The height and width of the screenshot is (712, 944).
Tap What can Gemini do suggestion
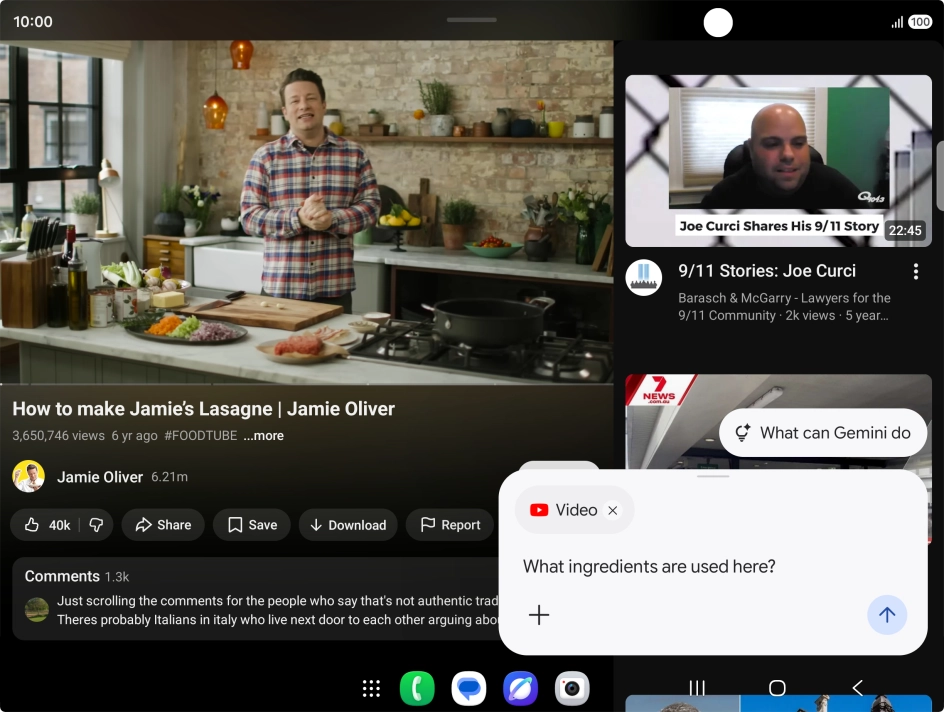(822, 433)
